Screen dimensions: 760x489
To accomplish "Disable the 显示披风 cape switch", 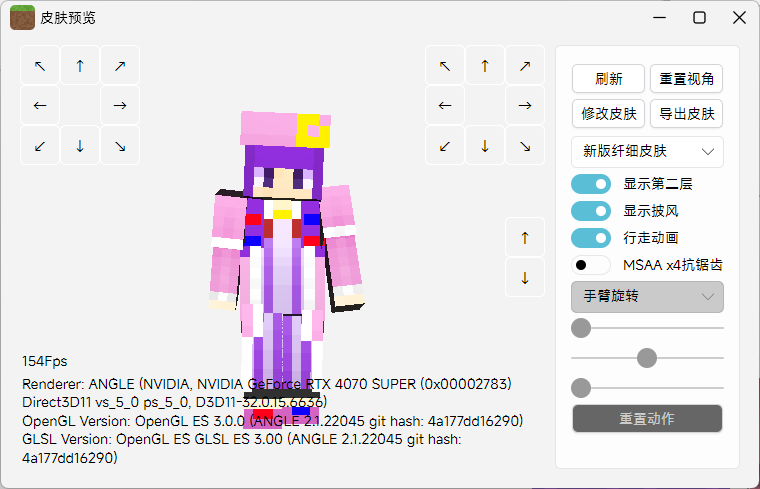I will point(591,211).
